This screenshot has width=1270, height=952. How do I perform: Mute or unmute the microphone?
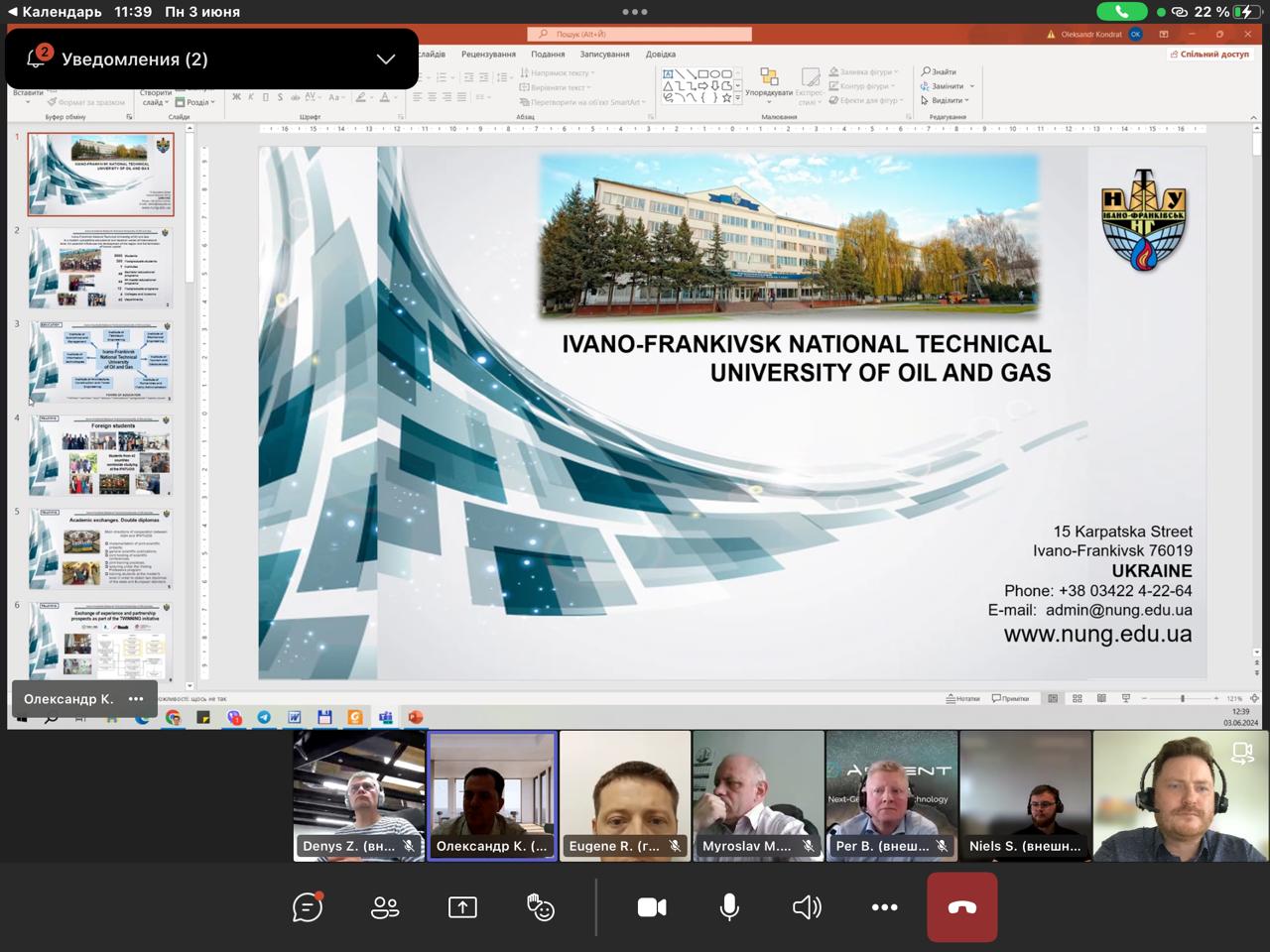tap(729, 906)
